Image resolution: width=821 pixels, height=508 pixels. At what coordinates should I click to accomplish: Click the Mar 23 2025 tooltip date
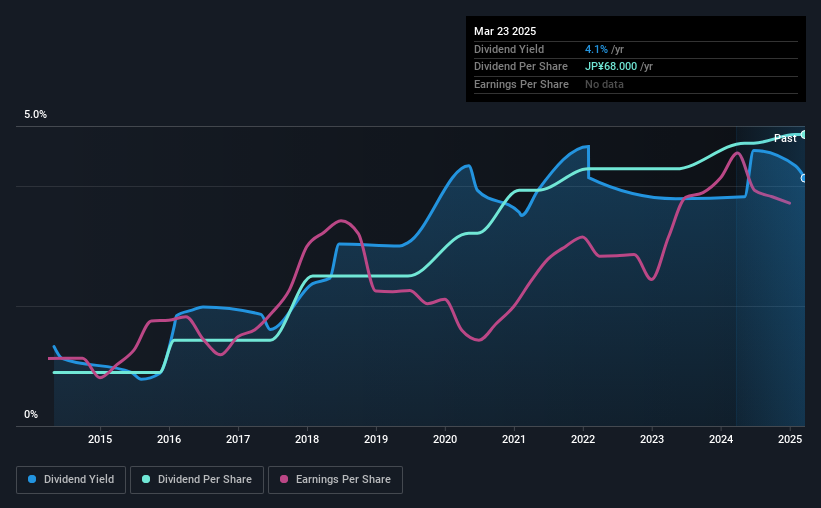(x=505, y=31)
